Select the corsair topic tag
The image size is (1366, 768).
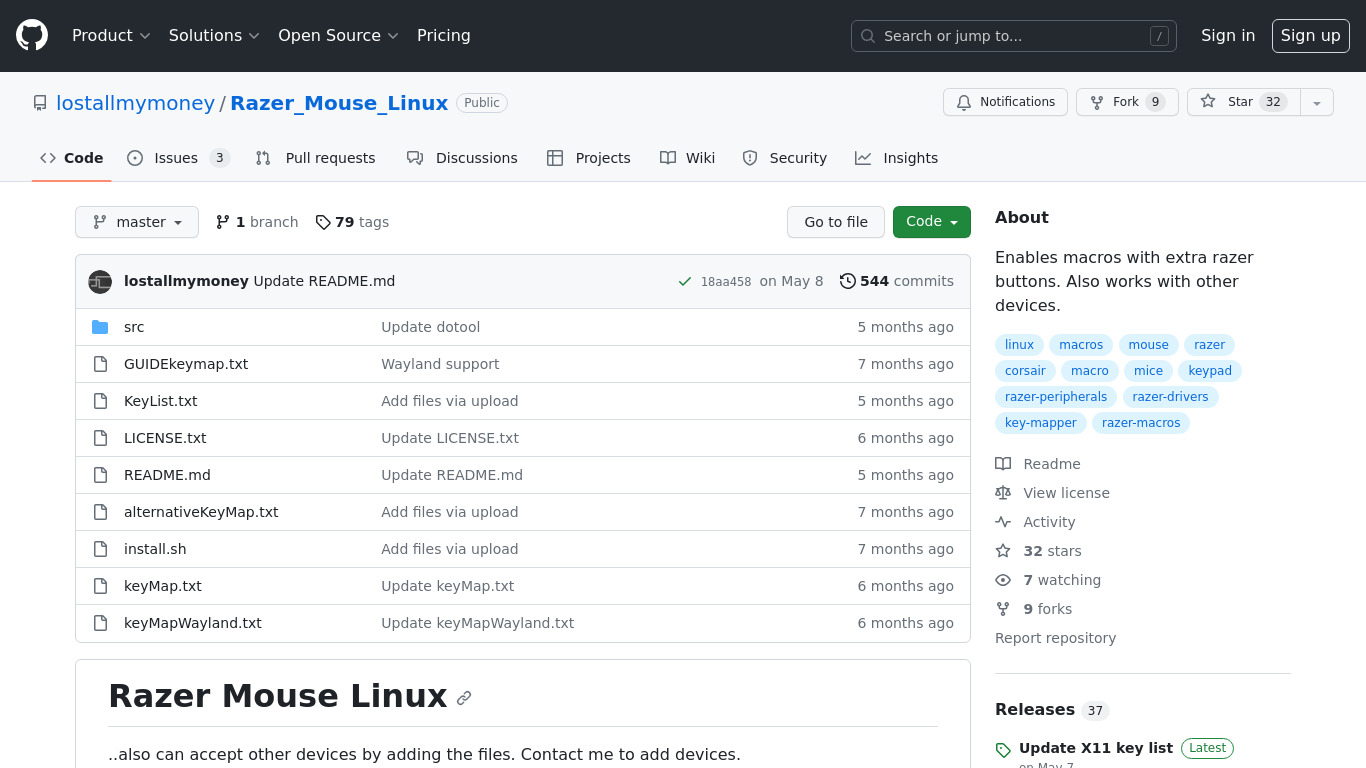(1025, 371)
